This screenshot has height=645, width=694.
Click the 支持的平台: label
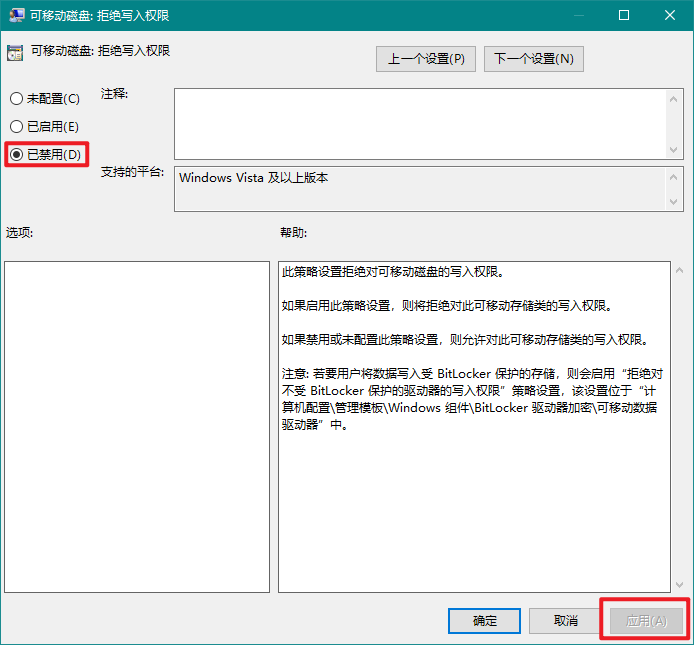click(x=132, y=172)
